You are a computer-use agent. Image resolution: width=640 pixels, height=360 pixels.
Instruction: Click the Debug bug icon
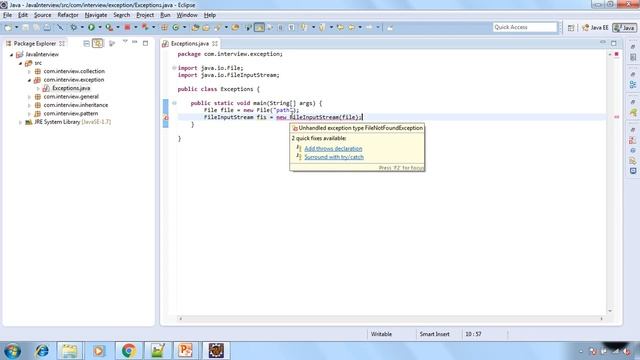pyautogui.click(x=73, y=27)
